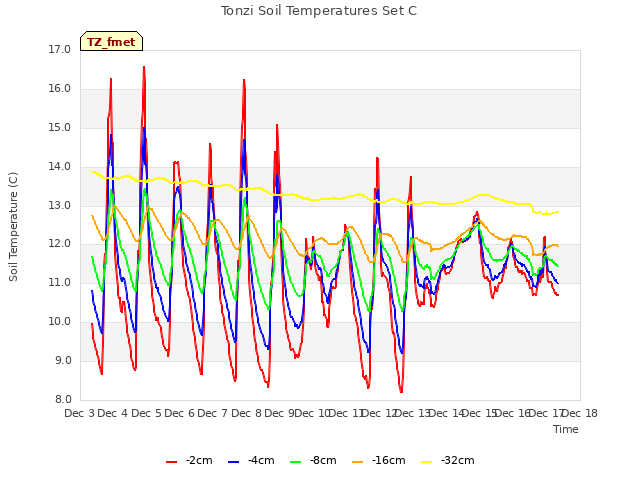This screenshot has width=640, height=480.
Task: Click the Soil Temperature (C) axis label
Action: point(13,227)
